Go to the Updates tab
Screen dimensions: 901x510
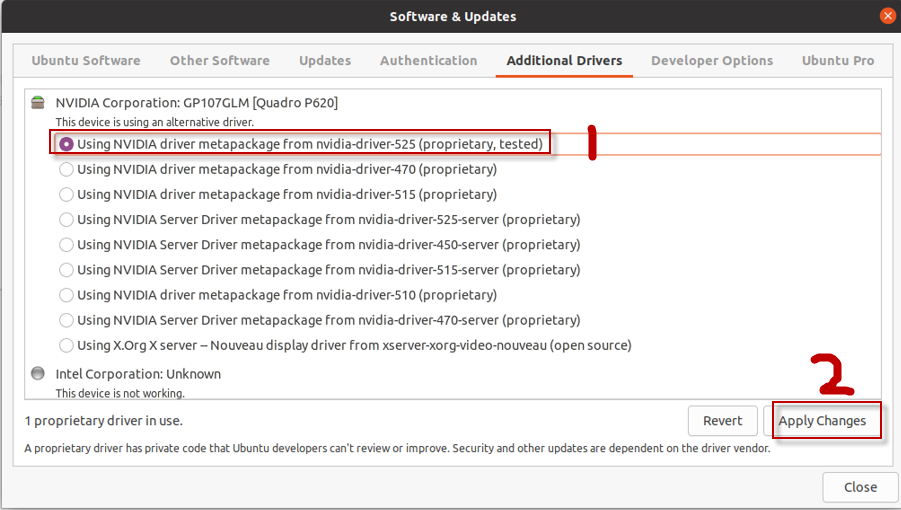pyautogui.click(x=325, y=60)
